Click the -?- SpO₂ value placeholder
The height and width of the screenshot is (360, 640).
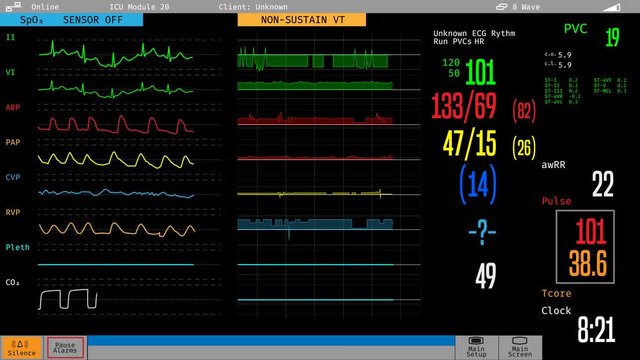pos(482,232)
